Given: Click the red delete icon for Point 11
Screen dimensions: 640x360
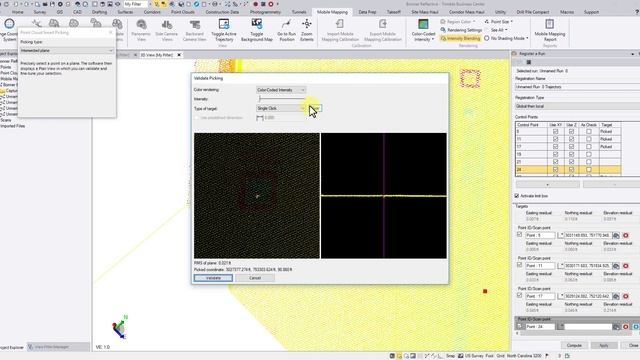Looking at the screenshot, I should point(626,266).
